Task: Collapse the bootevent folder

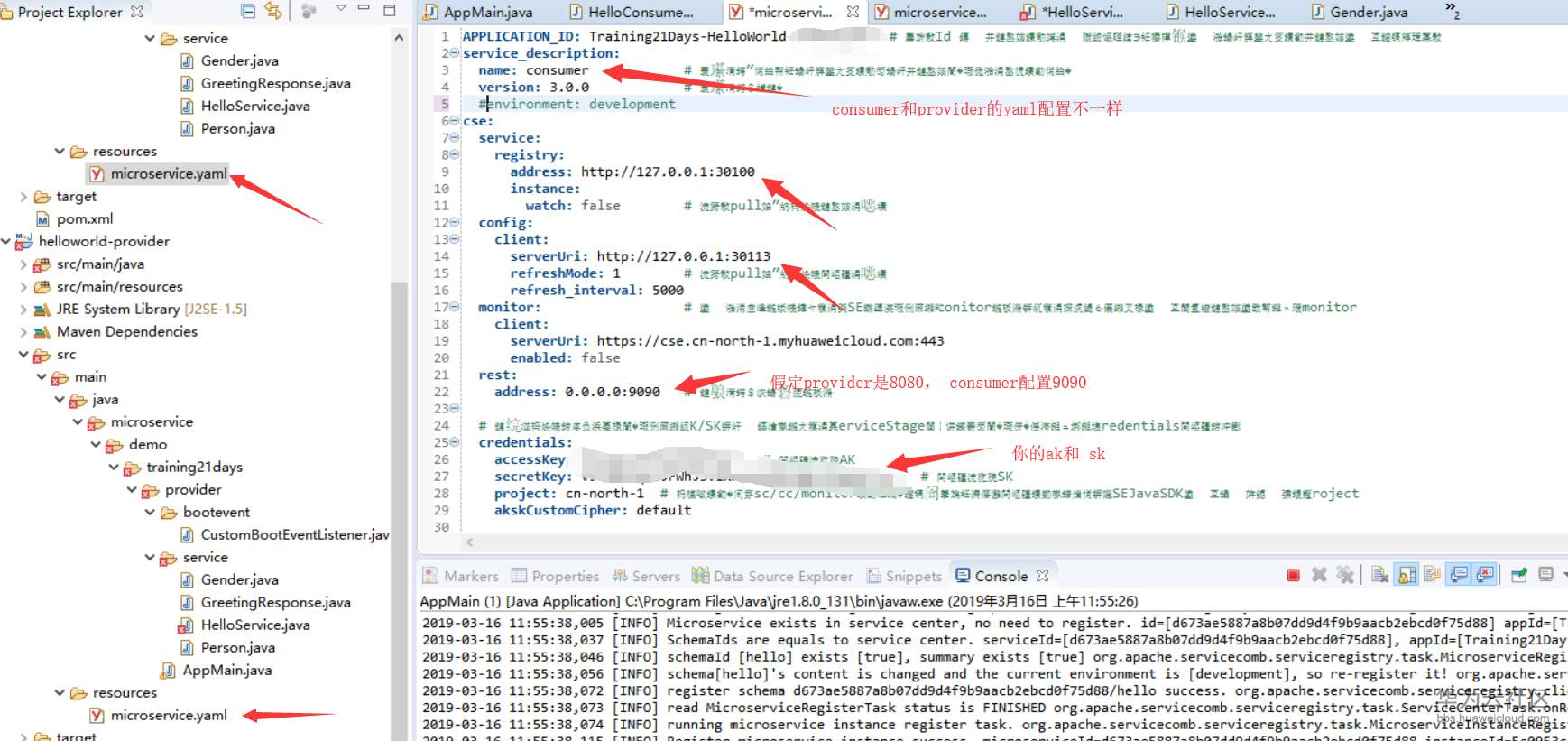Action: 150,513
